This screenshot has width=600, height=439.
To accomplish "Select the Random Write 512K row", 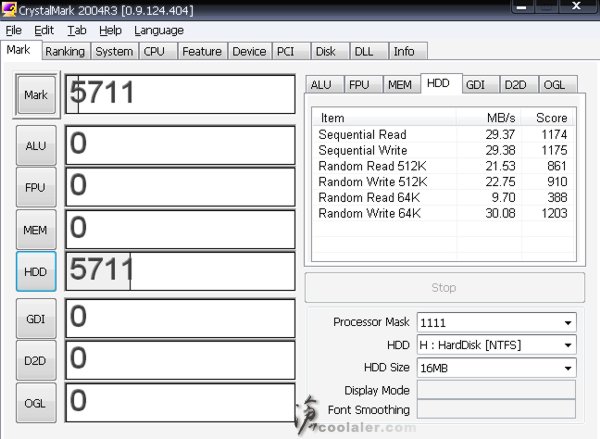I will [443, 181].
